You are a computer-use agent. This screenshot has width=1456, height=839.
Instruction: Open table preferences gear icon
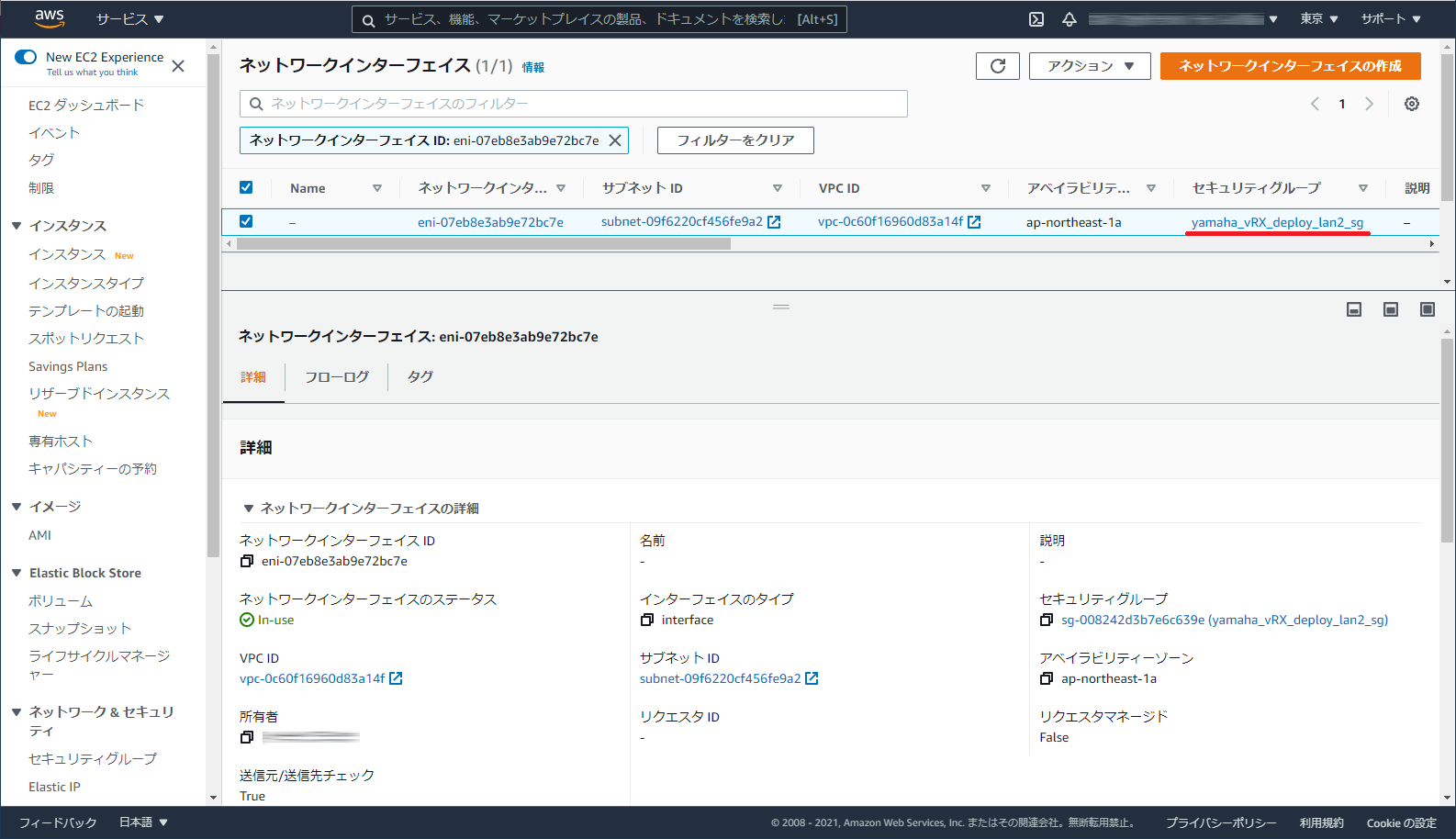click(x=1412, y=104)
